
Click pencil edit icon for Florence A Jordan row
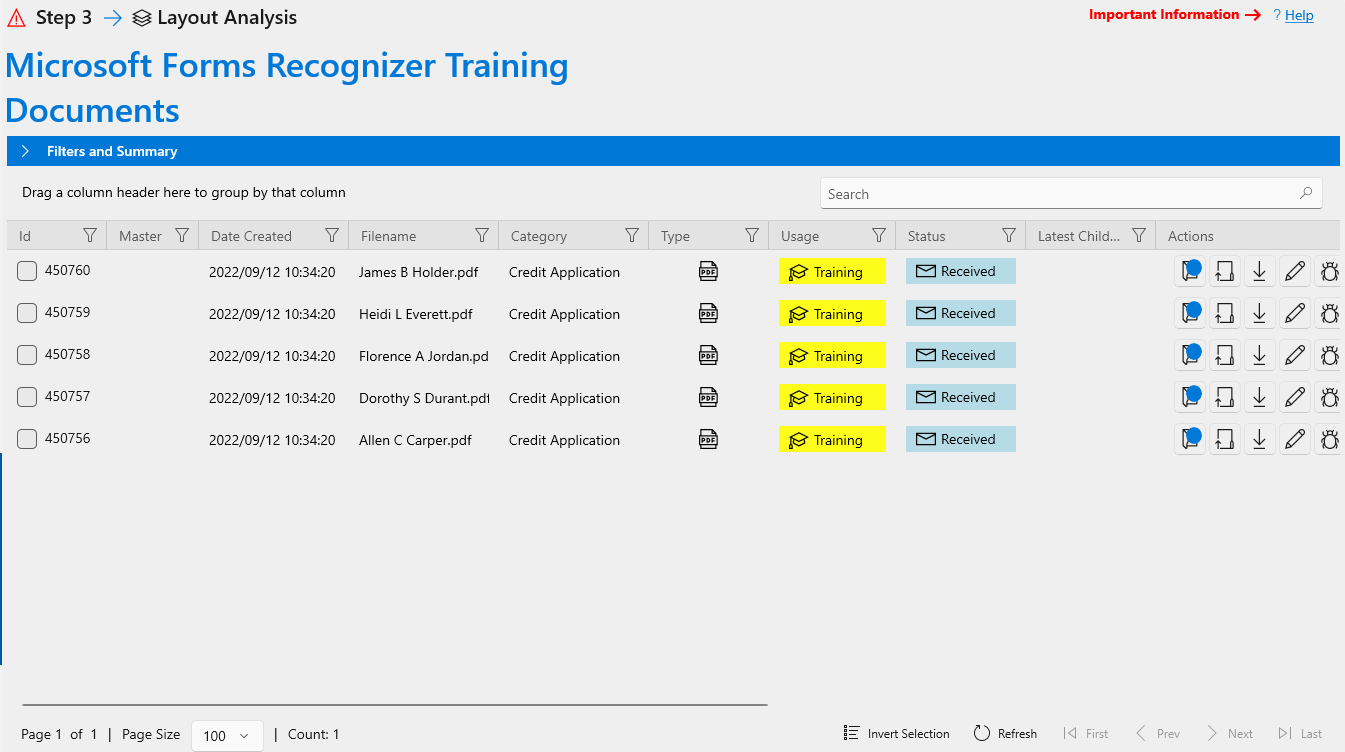(x=1295, y=355)
